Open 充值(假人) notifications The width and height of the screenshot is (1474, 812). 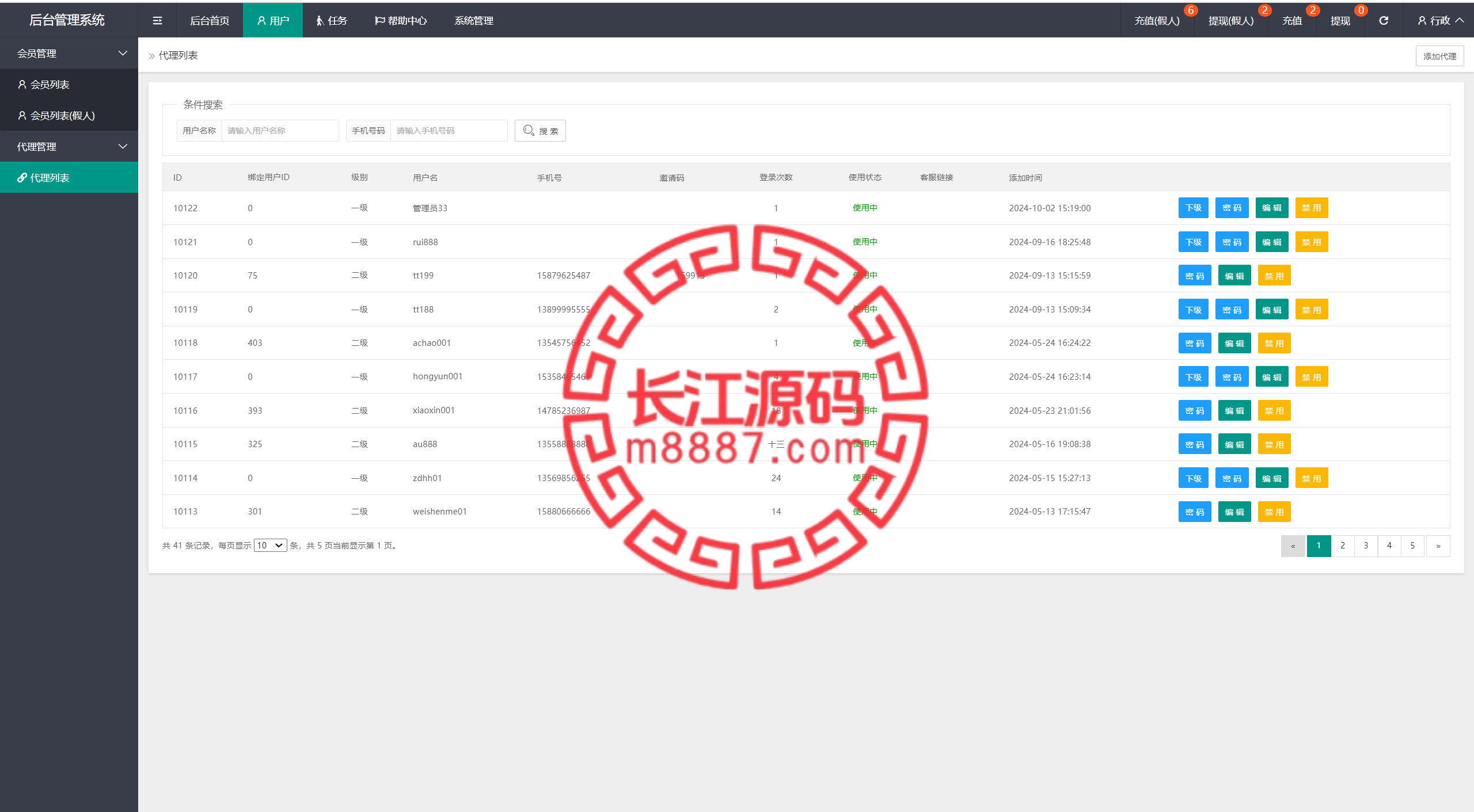[1157, 21]
